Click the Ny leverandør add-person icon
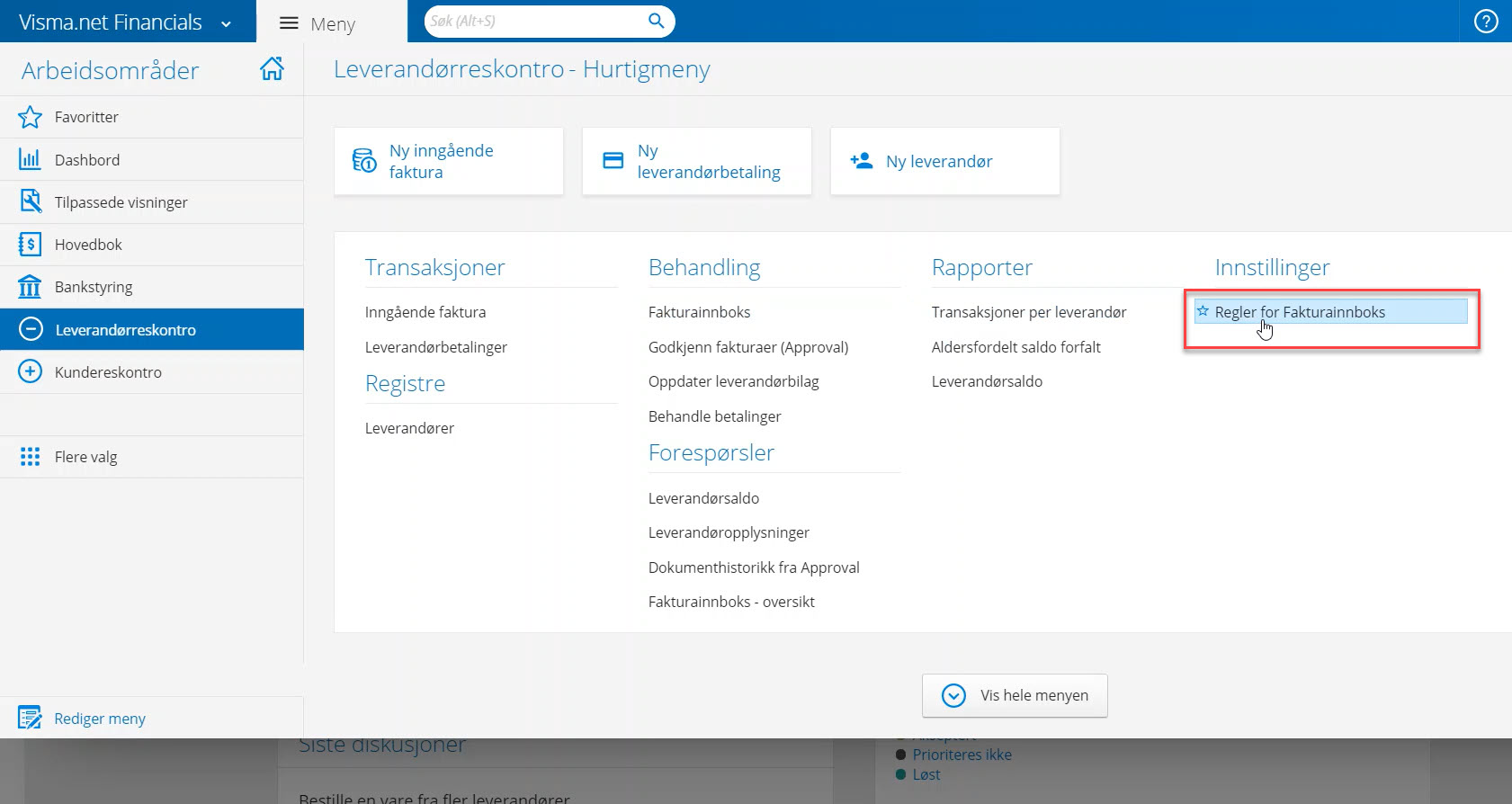1512x804 pixels. [861, 160]
